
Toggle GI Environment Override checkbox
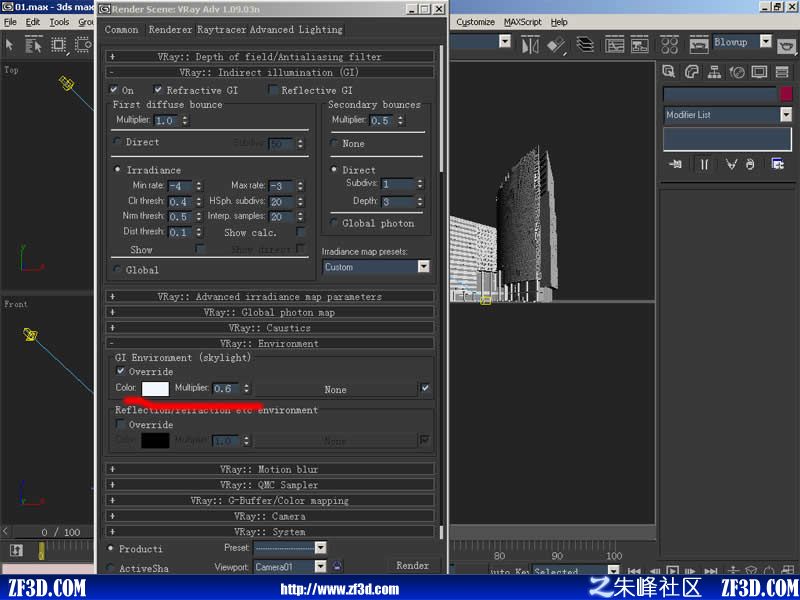[x=121, y=371]
